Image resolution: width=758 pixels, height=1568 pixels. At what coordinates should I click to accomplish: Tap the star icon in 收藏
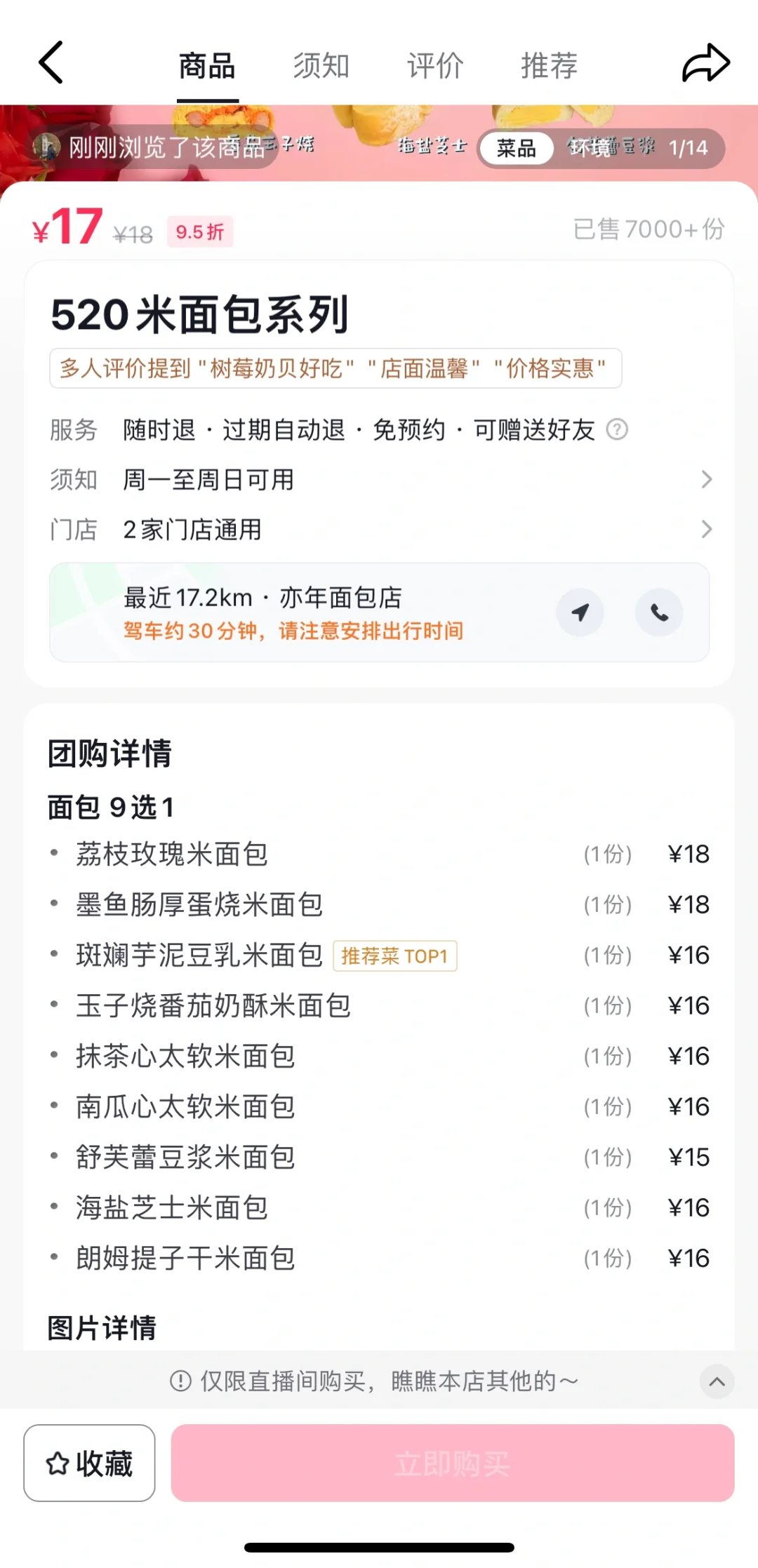pos(58,1463)
